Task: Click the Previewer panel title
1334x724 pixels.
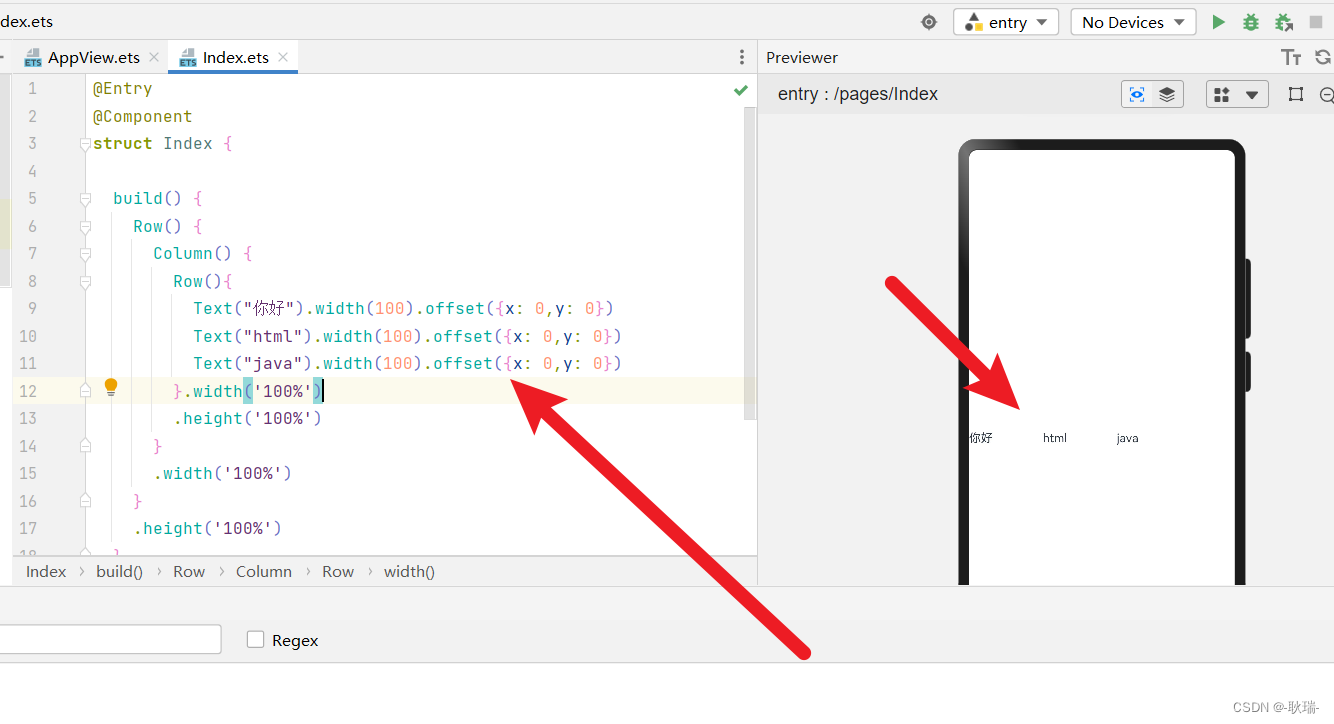Action: [x=802, y=57]
